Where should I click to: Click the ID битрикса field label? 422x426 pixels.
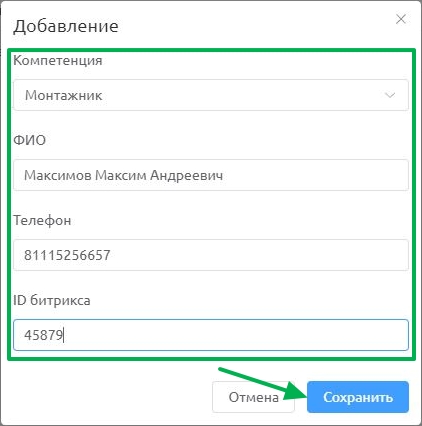coord(52,300)
